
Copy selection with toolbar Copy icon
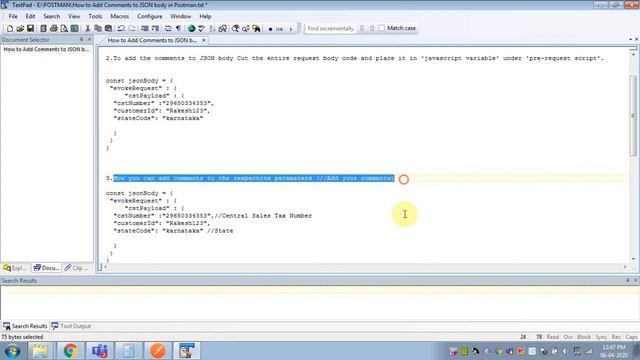(x=98, y=29)
